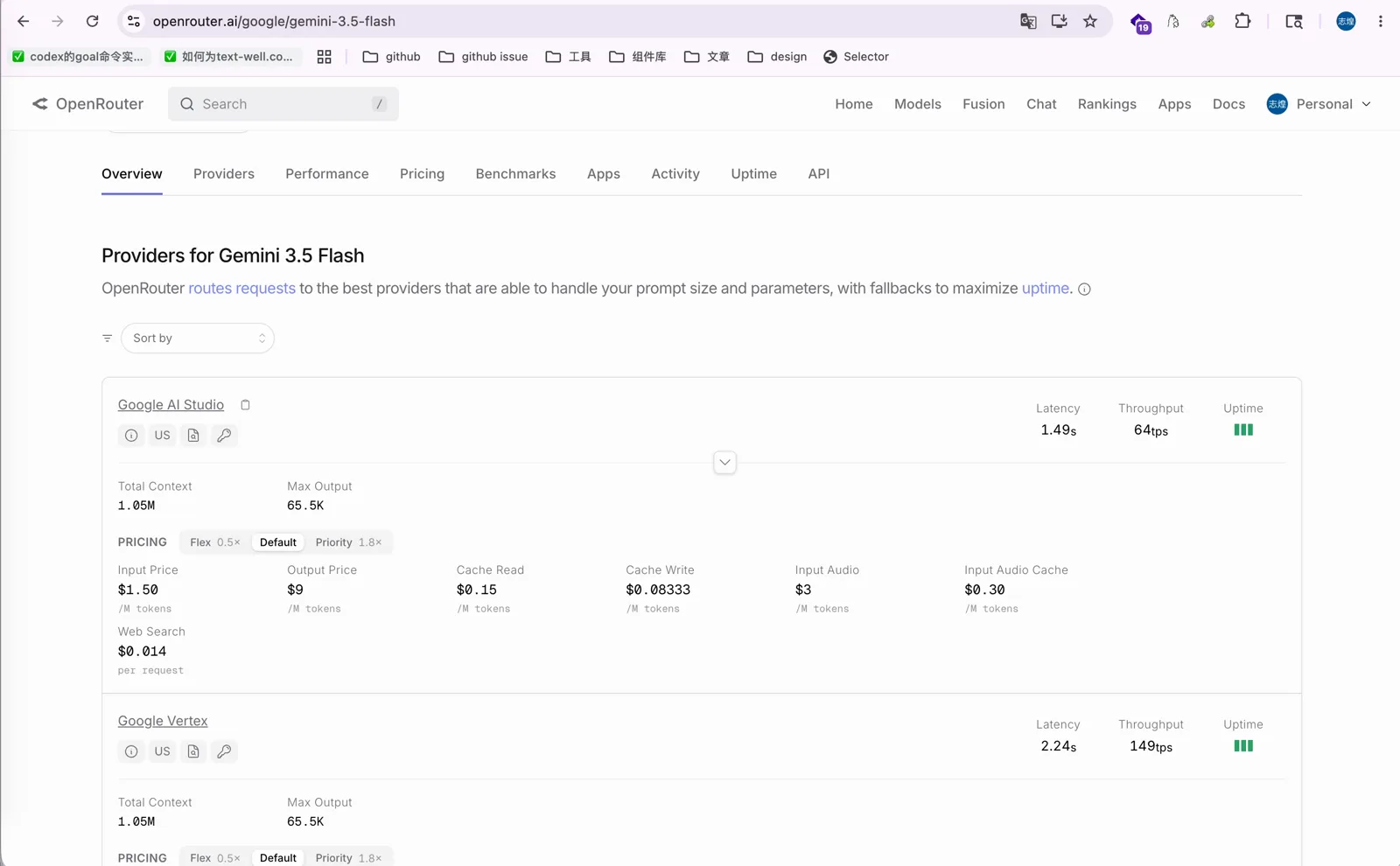Screen dimensions: 1400x866
Task: Open the tab search icon in Chrome toolbar
Action: click(x=1294, y=21)
